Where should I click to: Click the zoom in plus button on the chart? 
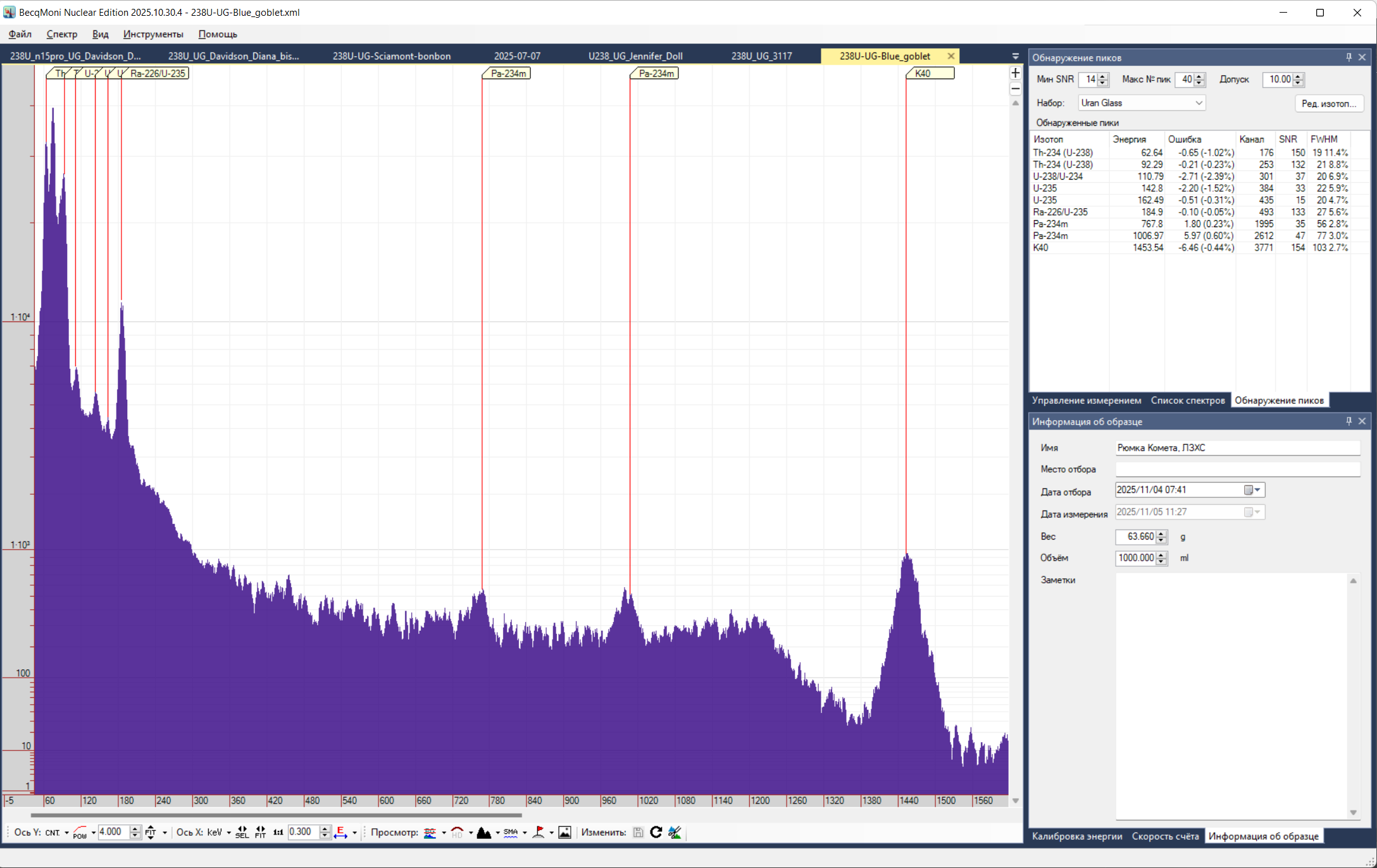click(1016, 73)
